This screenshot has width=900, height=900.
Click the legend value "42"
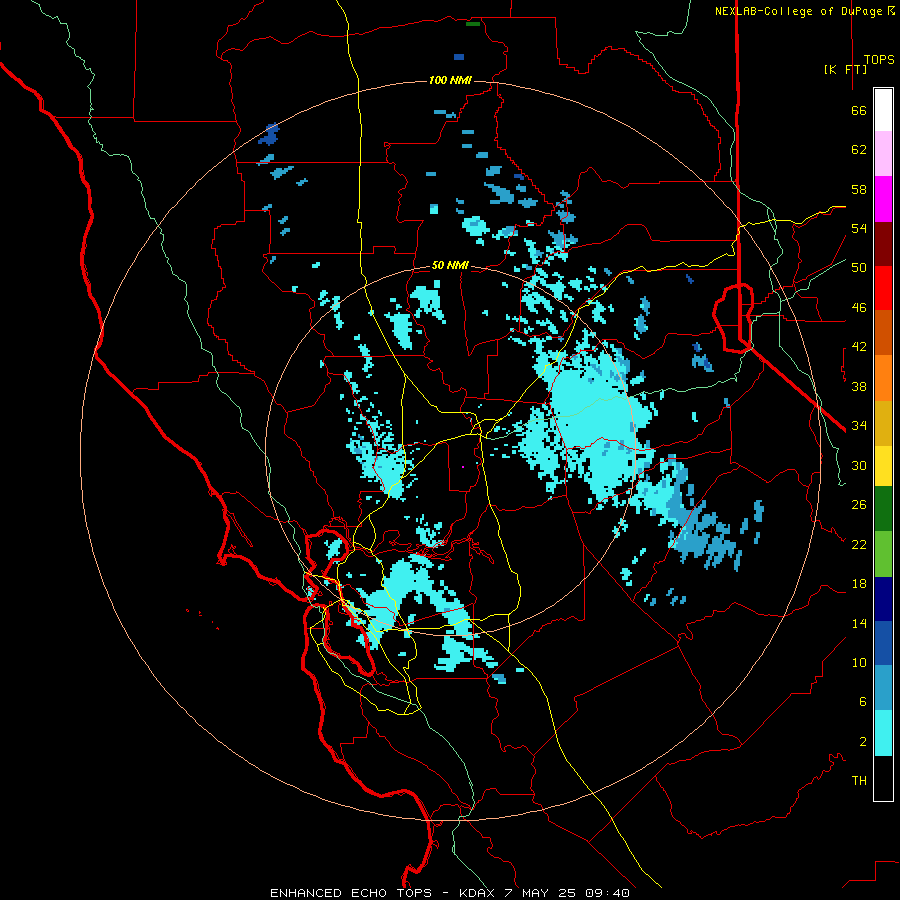coord(859,347)
